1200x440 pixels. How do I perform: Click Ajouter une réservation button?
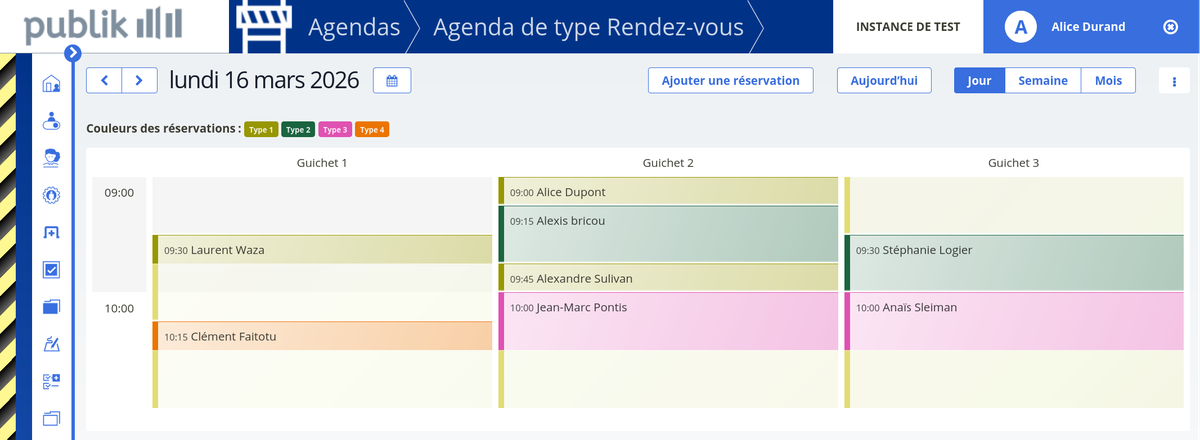(730, 81)
